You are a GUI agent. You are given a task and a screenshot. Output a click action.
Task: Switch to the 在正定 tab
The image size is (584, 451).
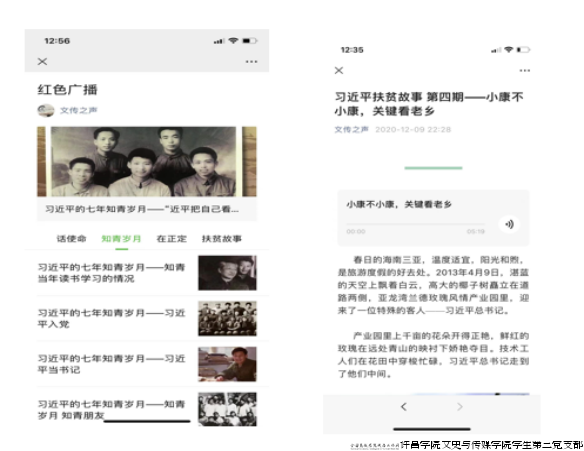coord(171,239)
